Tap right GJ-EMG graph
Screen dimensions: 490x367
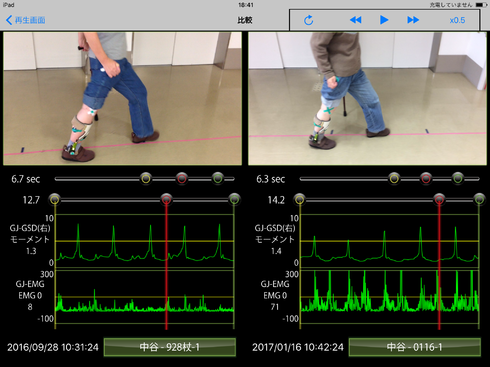[x=389, y=297]
